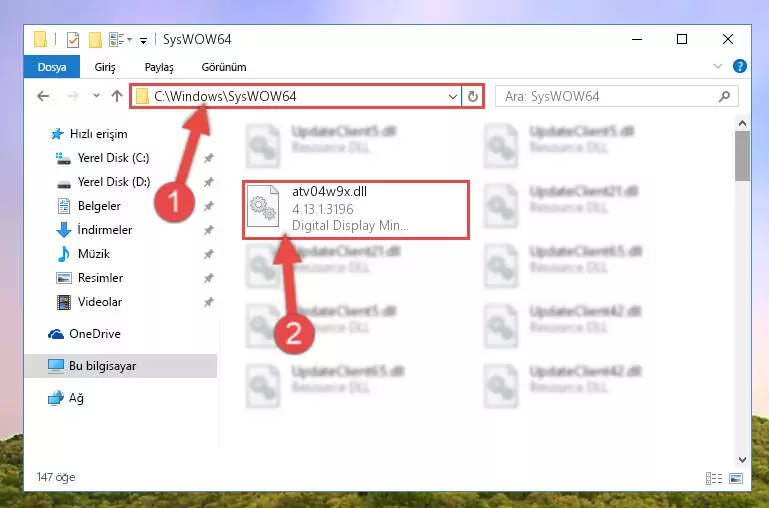Click the pin icon next to Resimler
The width and height of the screenshot is (769, 508).
(209, 278)
